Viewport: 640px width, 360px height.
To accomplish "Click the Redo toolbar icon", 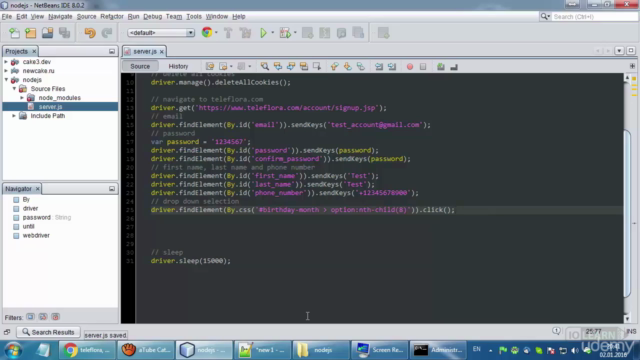I will [107, 33].
